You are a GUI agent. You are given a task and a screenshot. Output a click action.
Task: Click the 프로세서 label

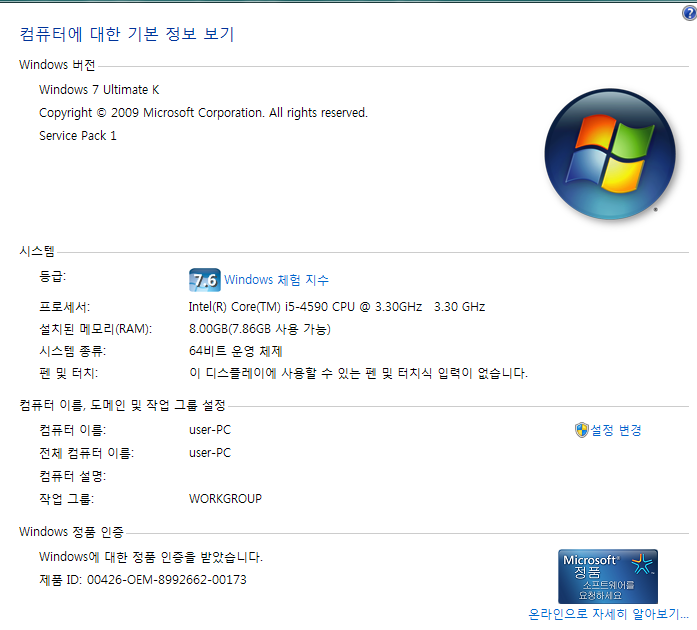click(64, 307)
